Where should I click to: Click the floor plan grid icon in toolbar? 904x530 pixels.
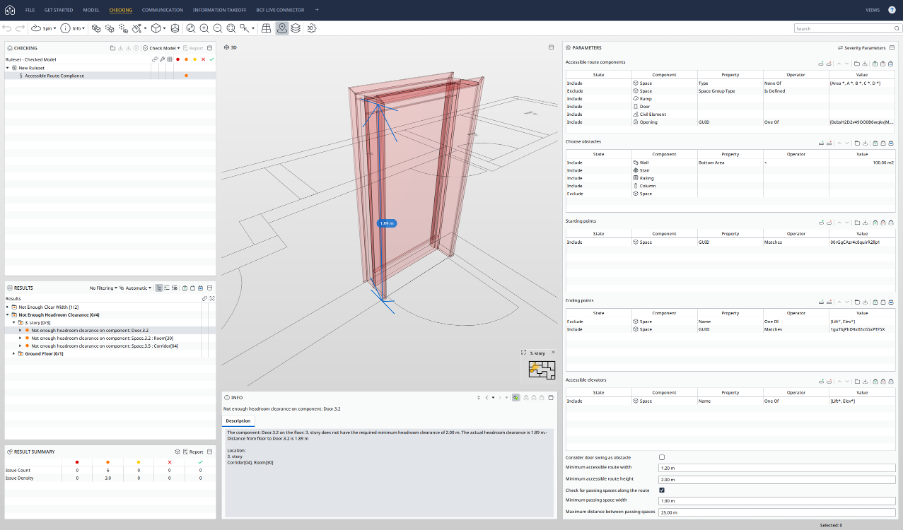(264, 28)
